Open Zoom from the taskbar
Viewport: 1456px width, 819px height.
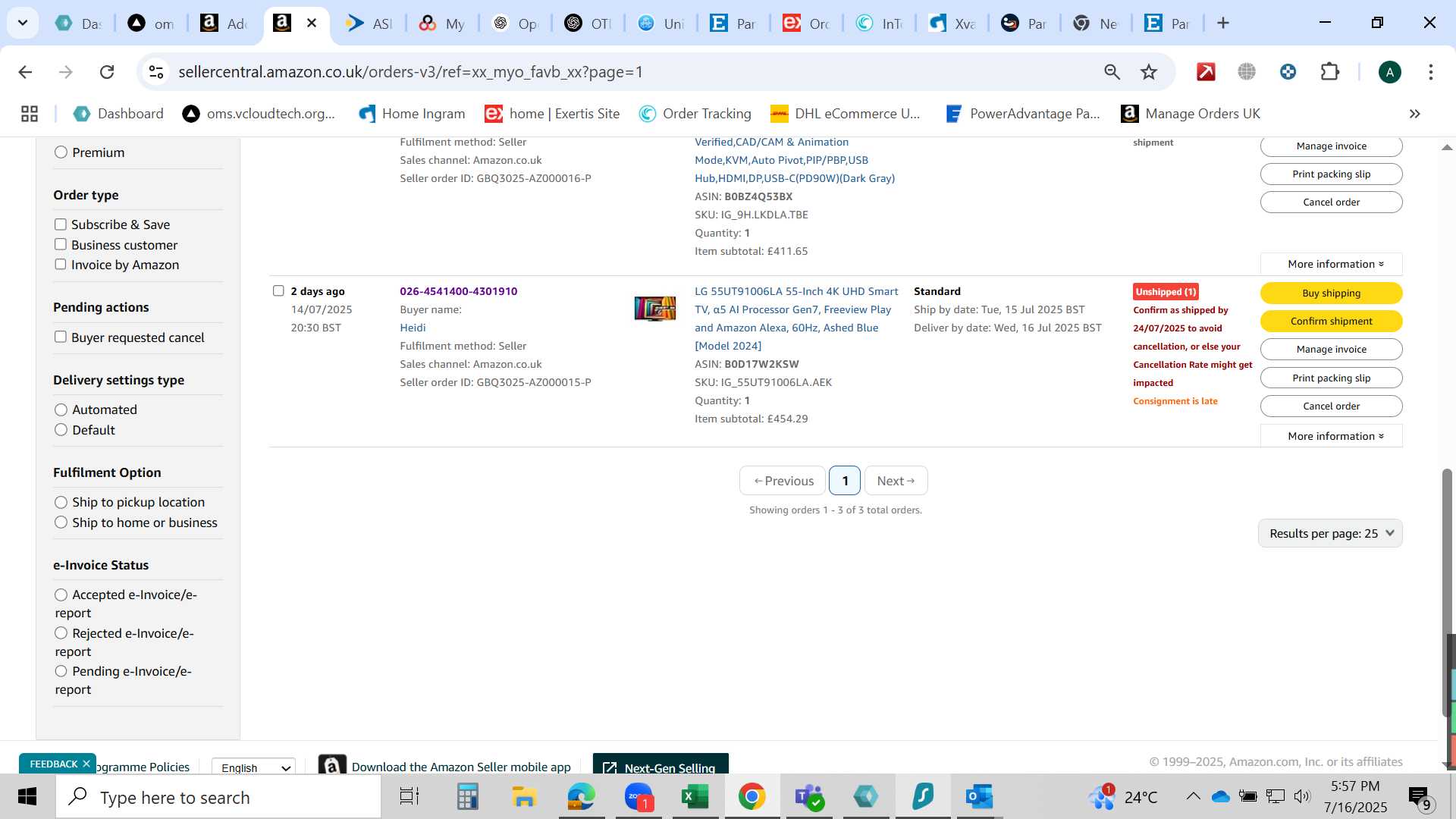(639, 797)
